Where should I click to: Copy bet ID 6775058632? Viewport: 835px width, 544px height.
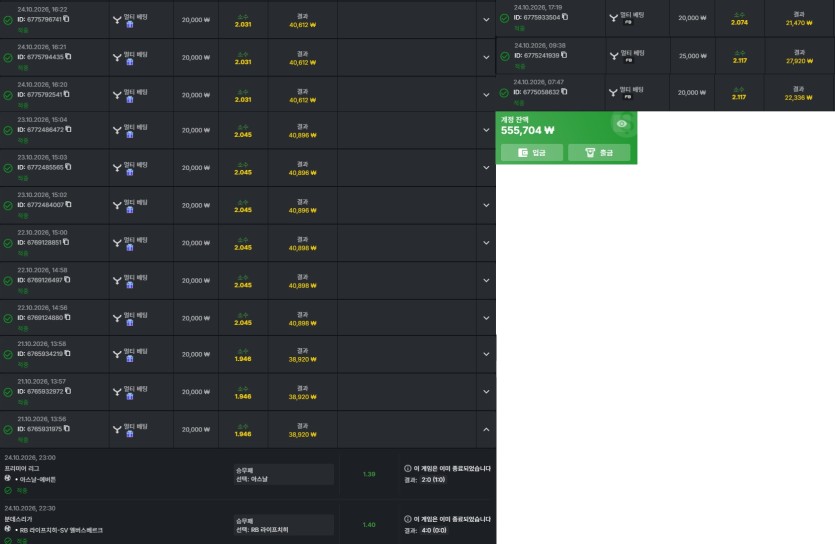[x=564, y=92]
